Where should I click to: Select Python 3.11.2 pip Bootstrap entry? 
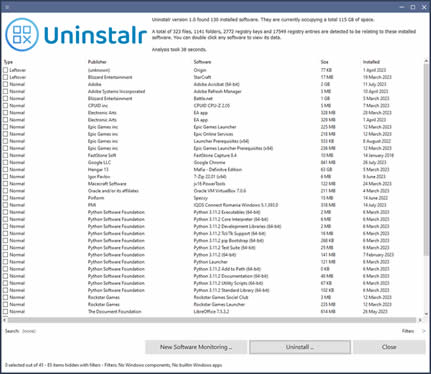[228, 240]
